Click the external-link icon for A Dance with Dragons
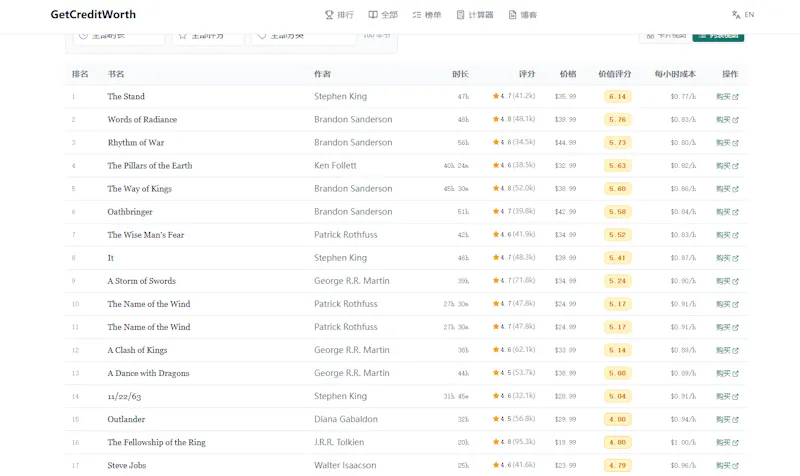The height and width of the screenshot is (476, 800). click(735, 373)
